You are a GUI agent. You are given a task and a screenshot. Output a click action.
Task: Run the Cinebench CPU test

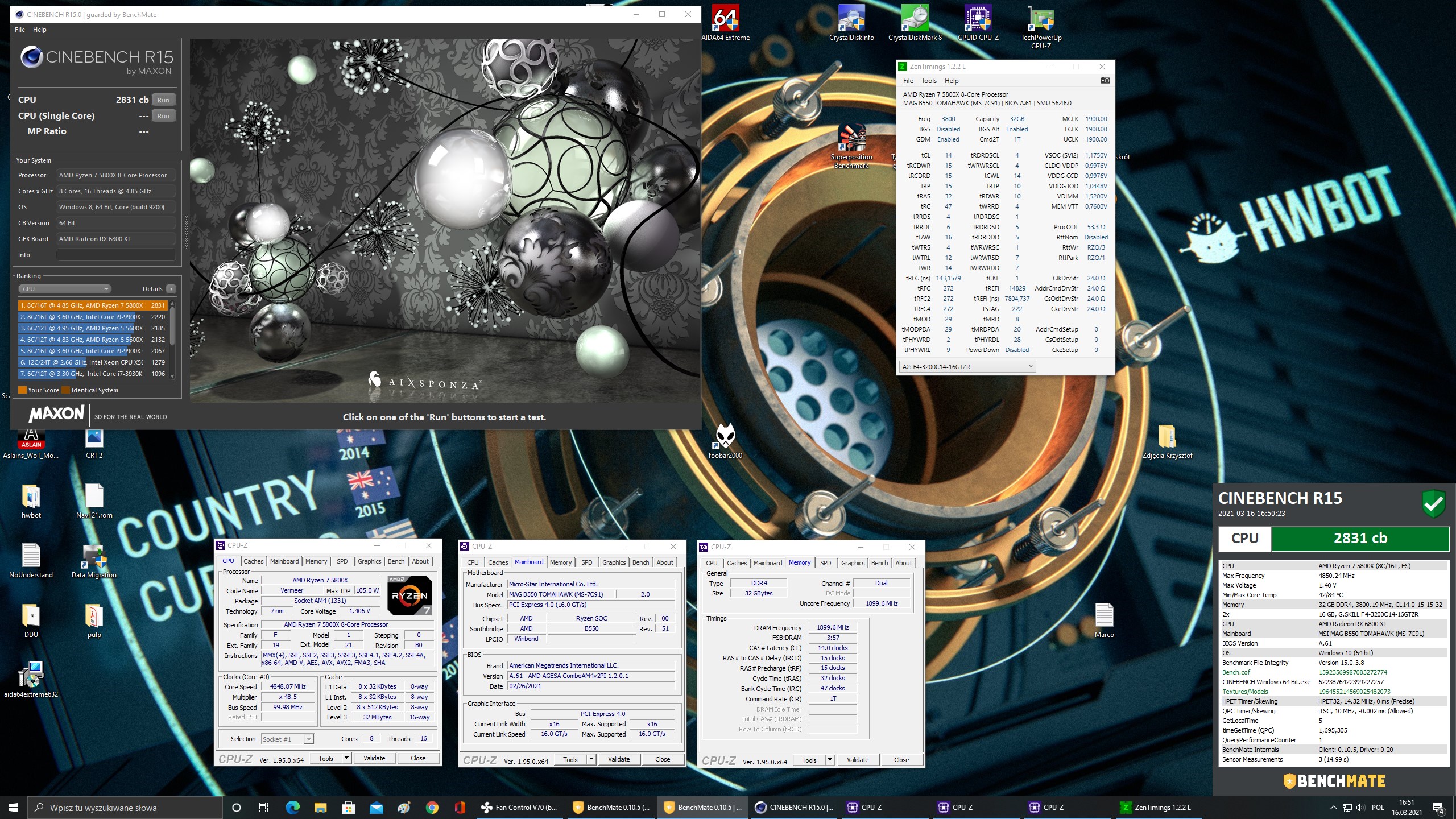click(163, 100)
